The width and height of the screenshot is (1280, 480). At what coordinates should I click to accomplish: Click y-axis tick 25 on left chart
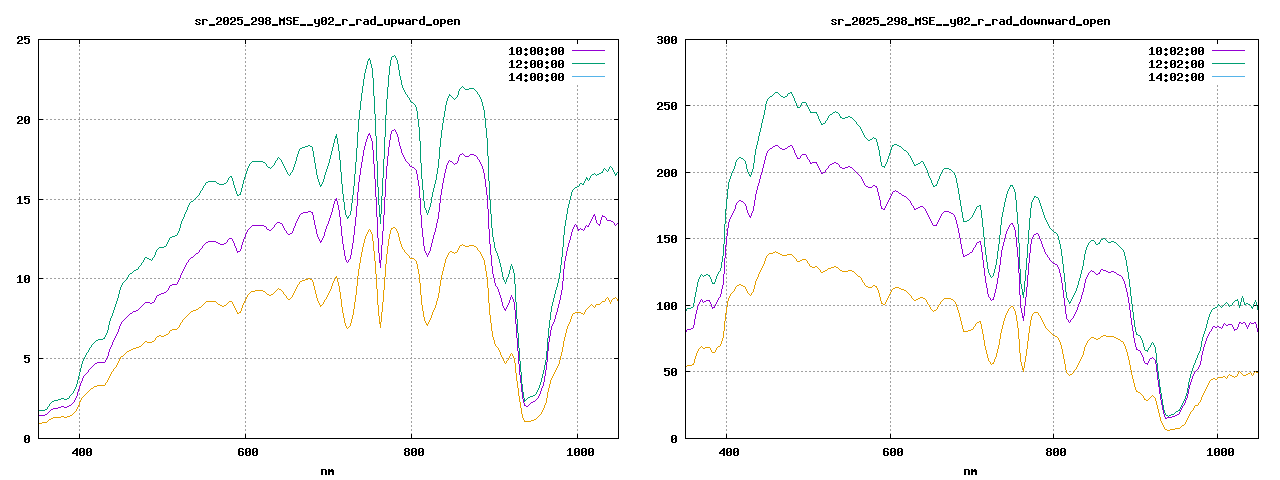click(22, 40)
